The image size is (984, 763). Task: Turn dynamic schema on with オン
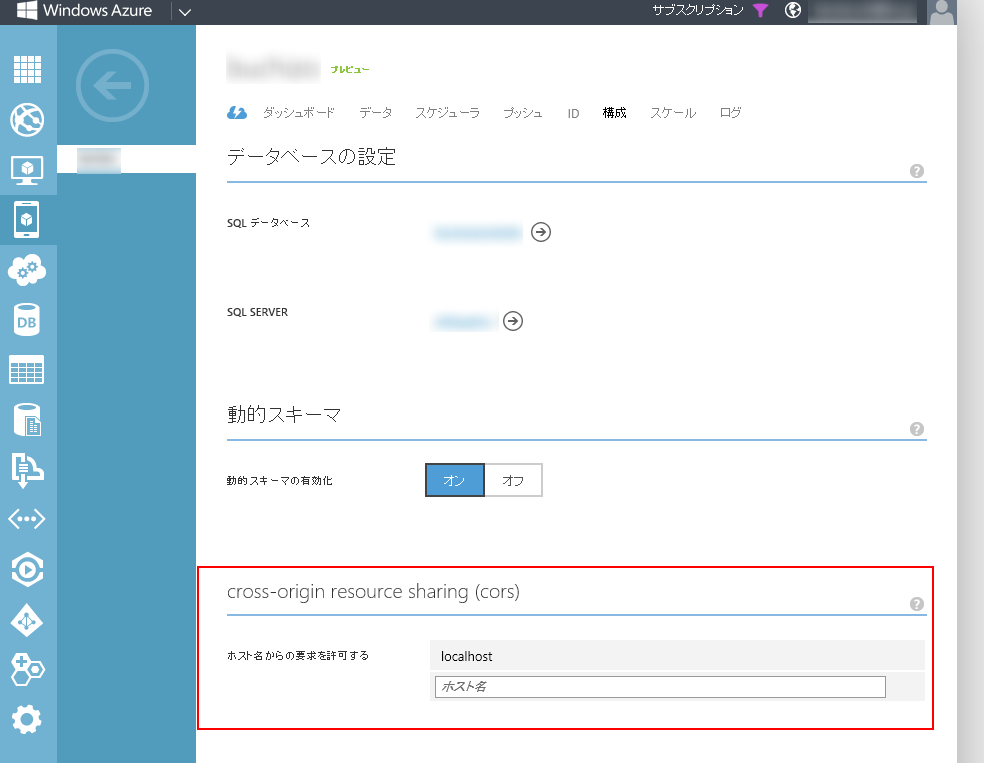[455, 480]
